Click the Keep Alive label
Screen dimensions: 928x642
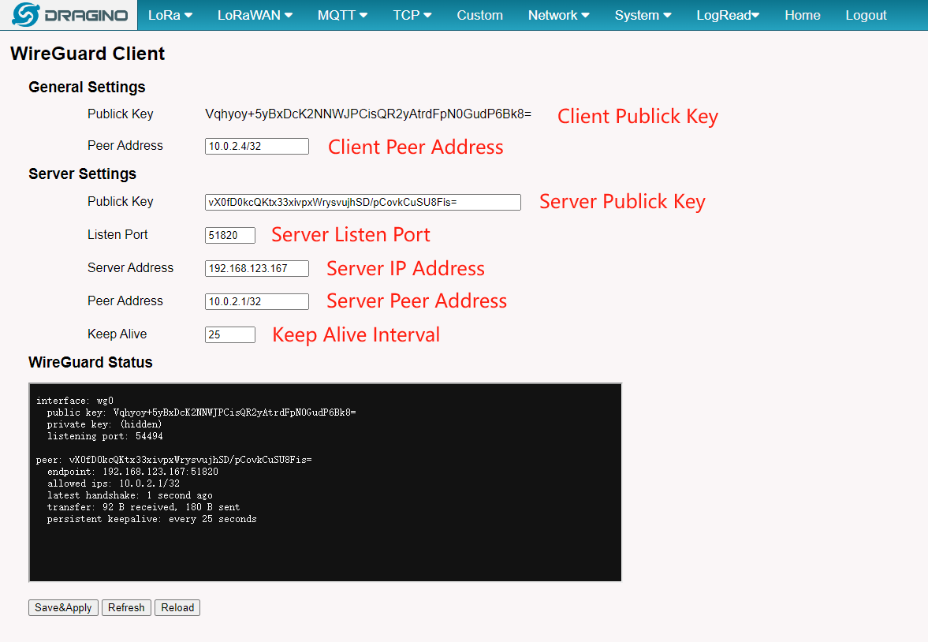[x=117, y=334]
